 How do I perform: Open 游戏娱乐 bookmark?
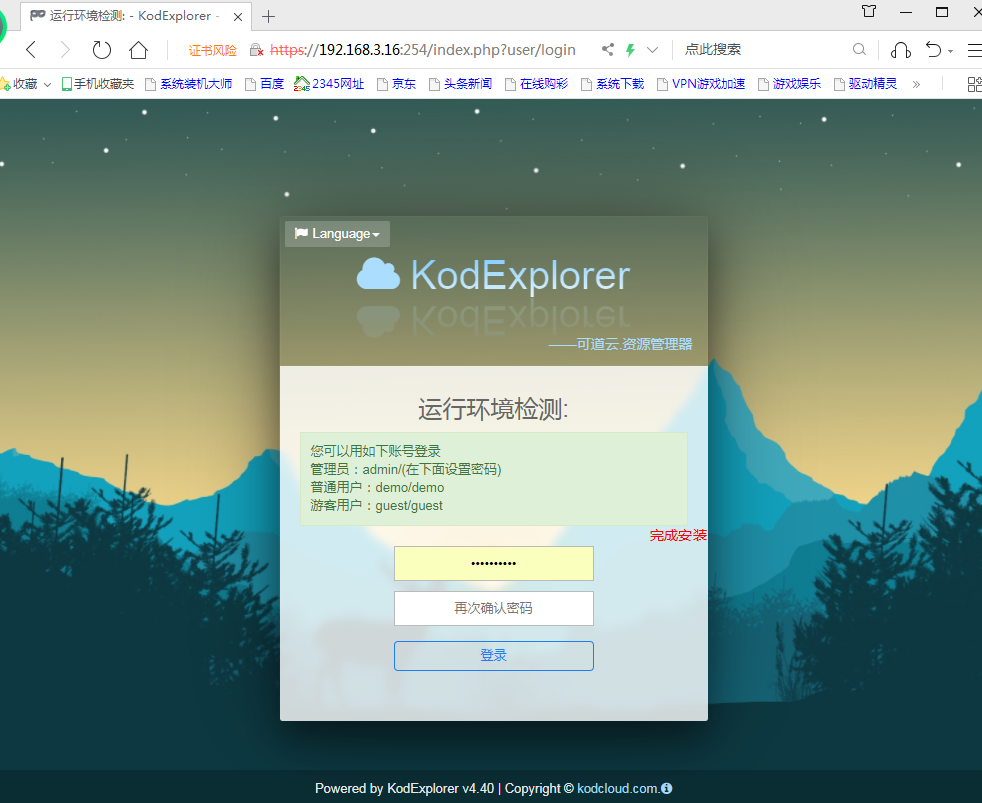(789, 84)
